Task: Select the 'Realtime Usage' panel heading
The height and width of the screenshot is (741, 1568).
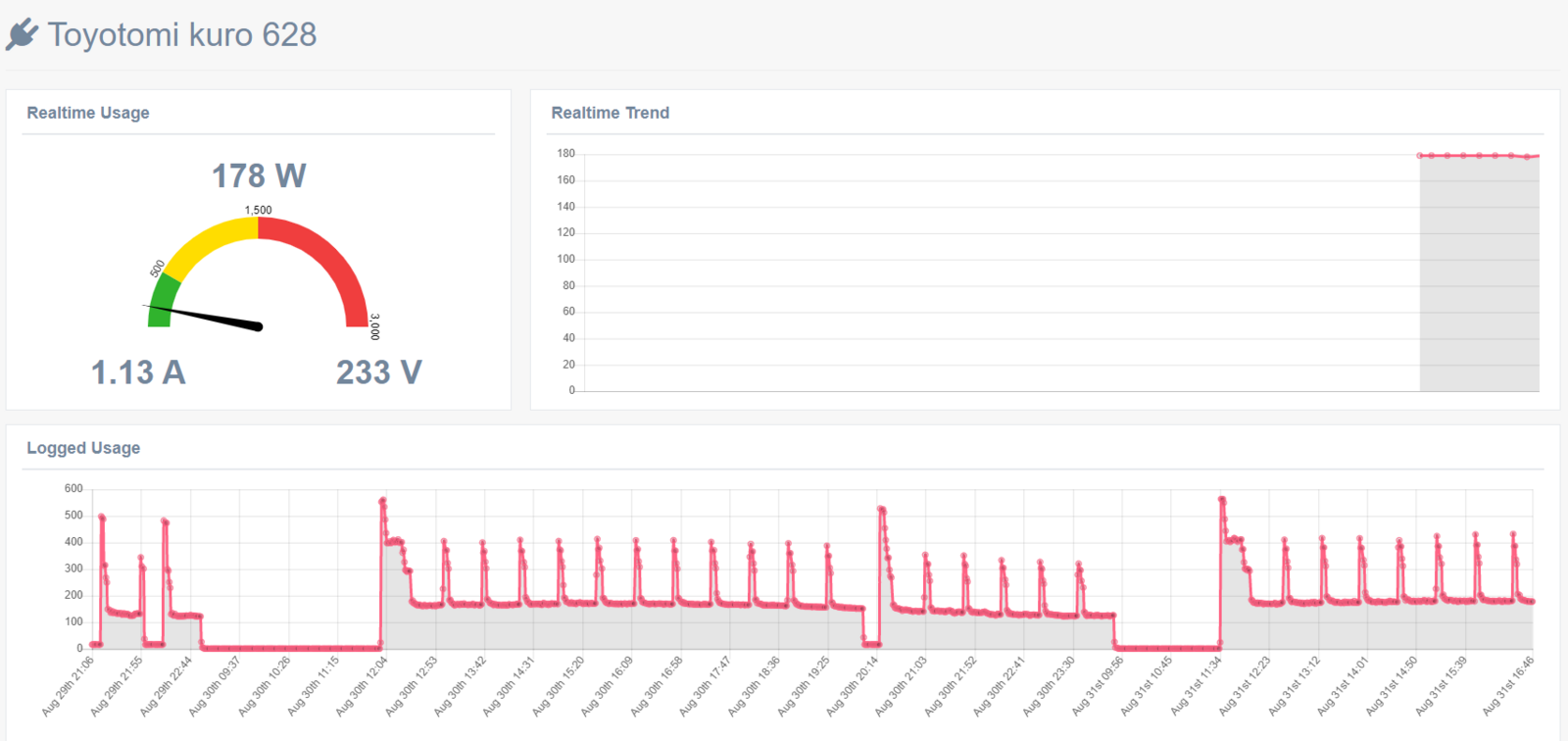Action: [88, 113]
